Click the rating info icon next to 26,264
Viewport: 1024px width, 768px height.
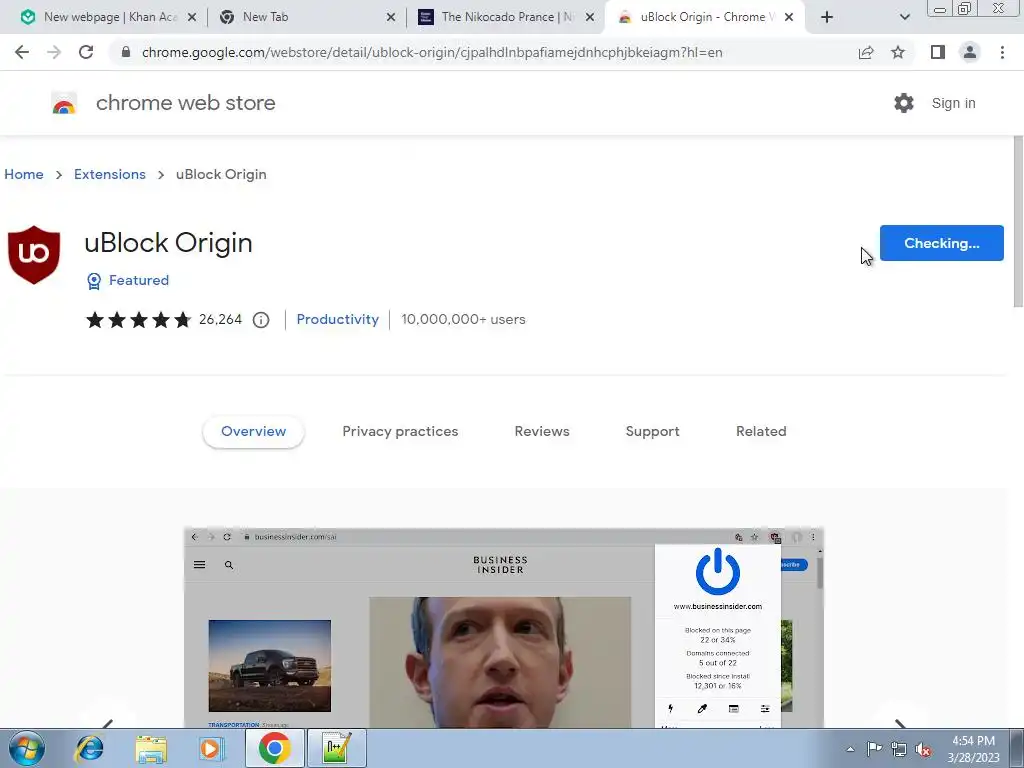coord(261,319)
